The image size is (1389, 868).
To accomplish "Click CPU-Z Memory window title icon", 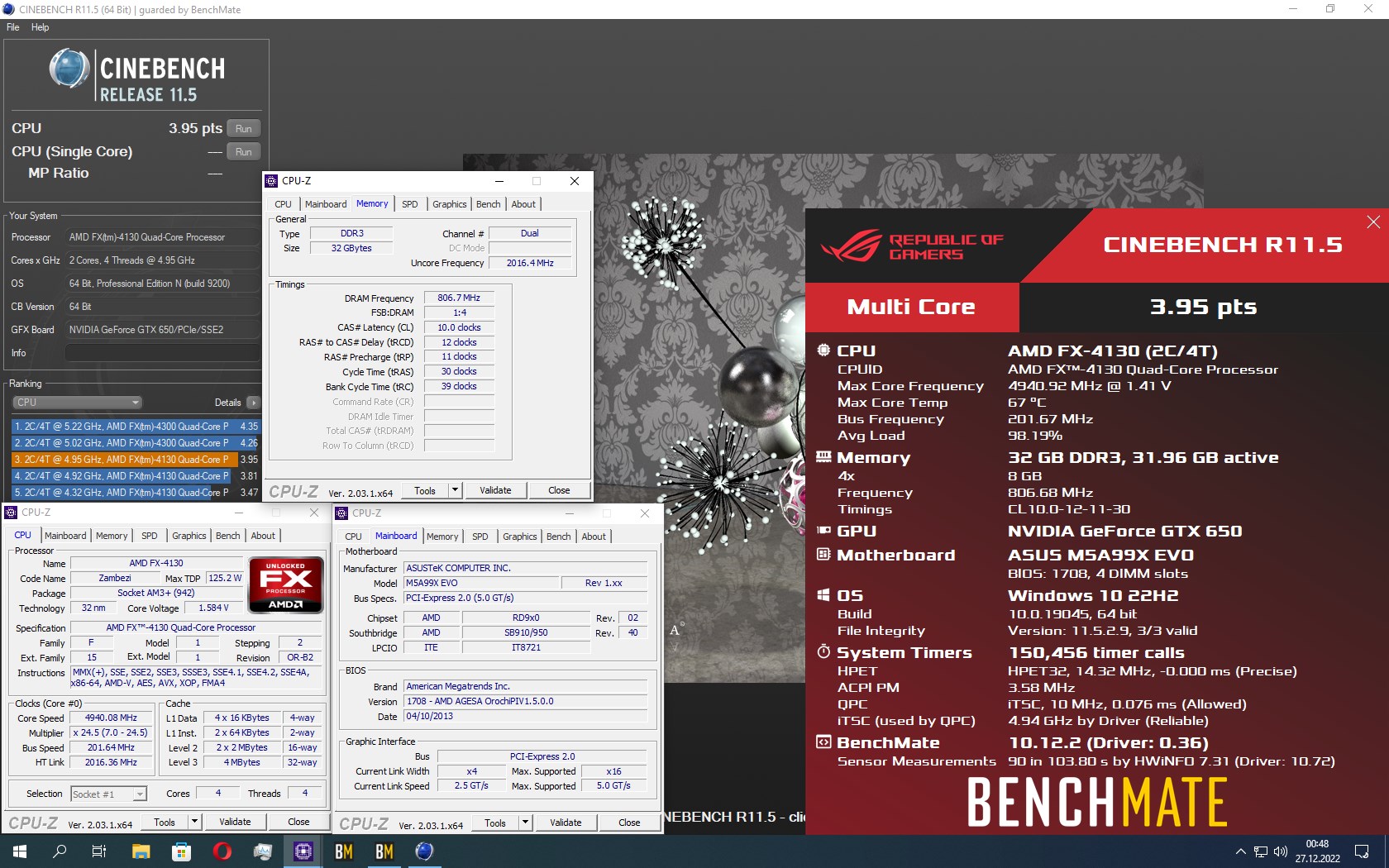I will coord(271,181).
